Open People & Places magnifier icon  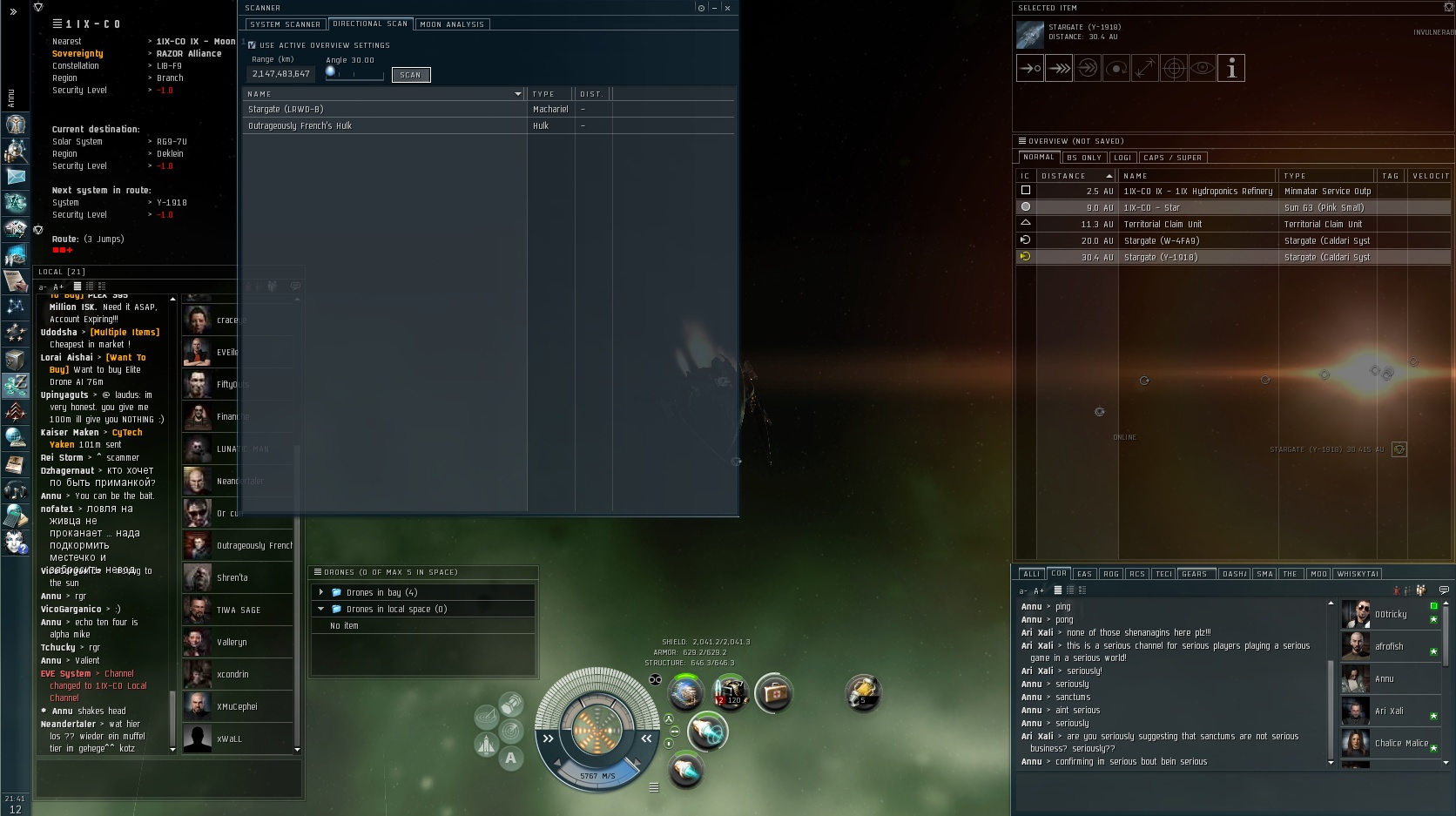16,151
